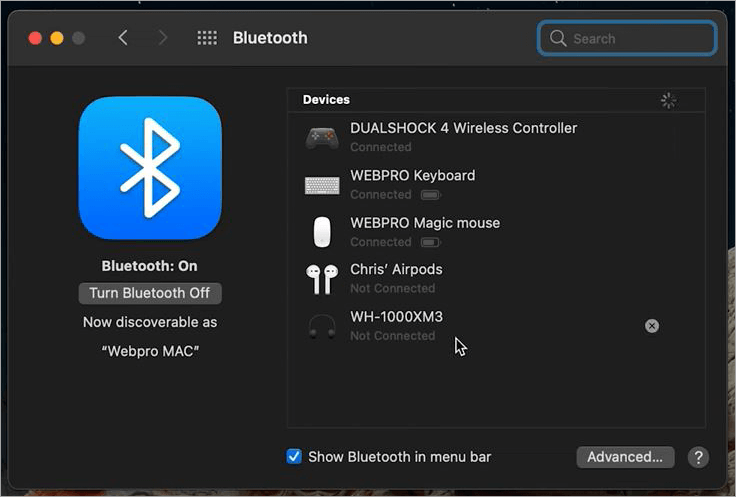Close the window with red button

coord(35,38)
